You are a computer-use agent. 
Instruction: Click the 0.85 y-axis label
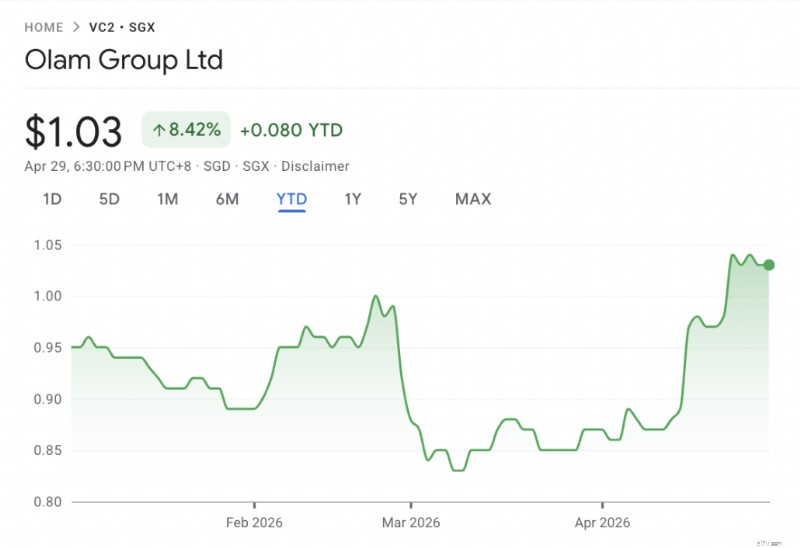tap(47, 450)
